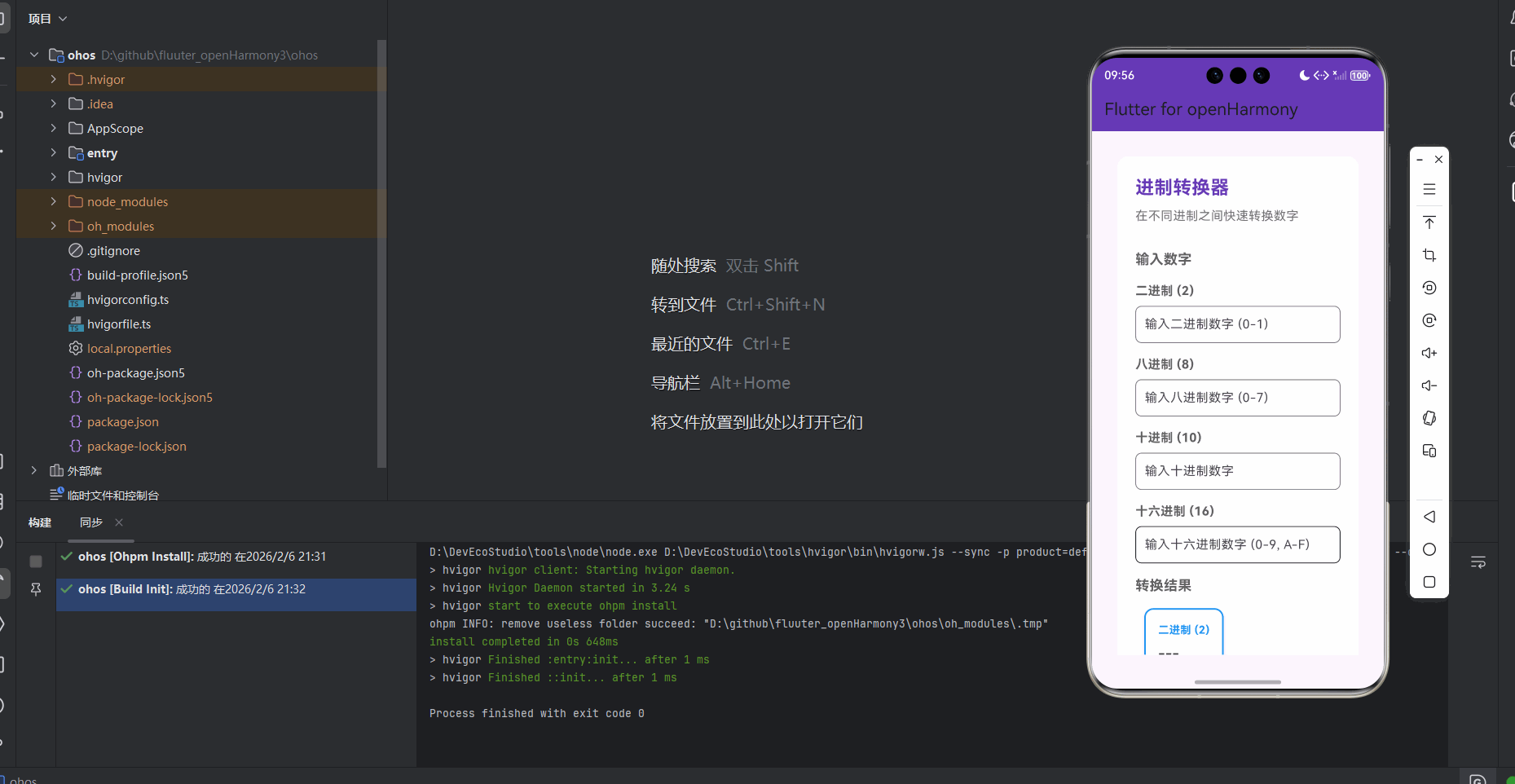The width and height of the screenshot is (1515, 784).
Task: Select the .gitignore file
Action: [113, 251]
